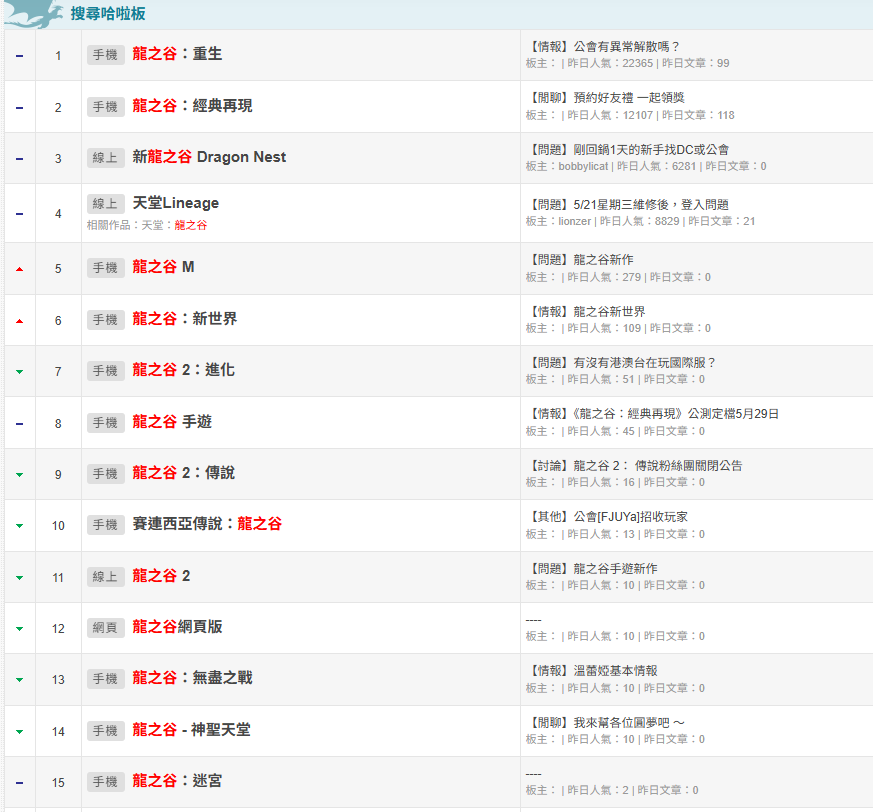The image size is (873, 812).
Task: Open the 龍之谷 2：傳說 board
Action: pos(183,473)
